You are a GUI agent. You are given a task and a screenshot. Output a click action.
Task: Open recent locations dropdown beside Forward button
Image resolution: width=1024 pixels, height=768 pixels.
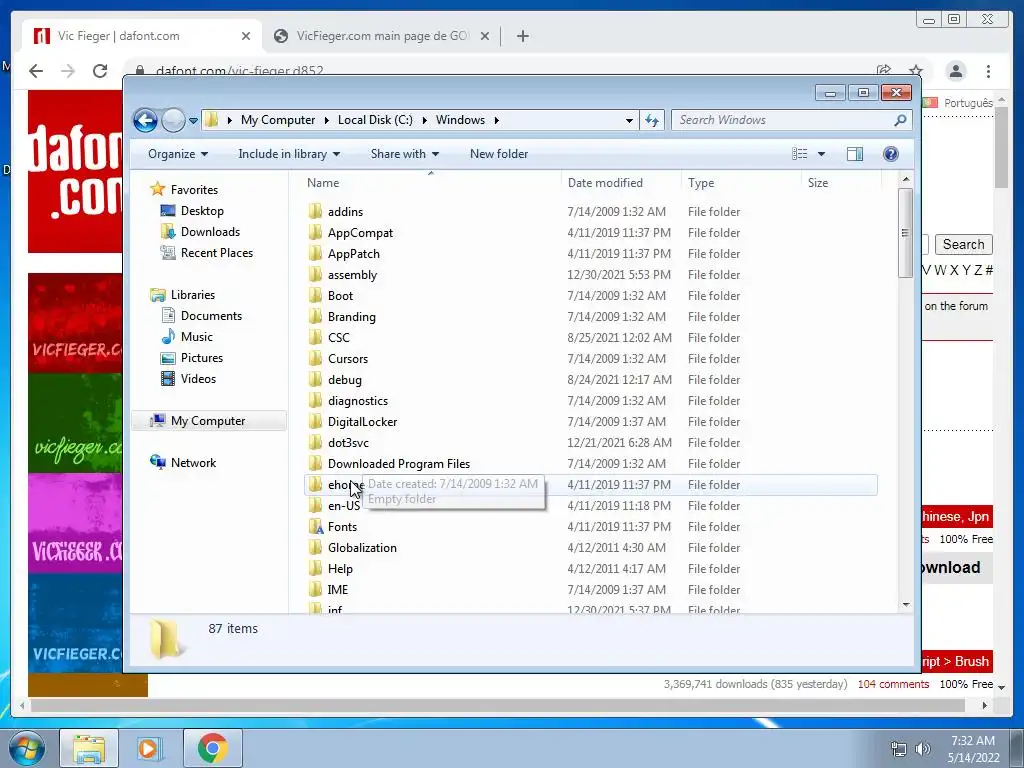pos(193,121)
